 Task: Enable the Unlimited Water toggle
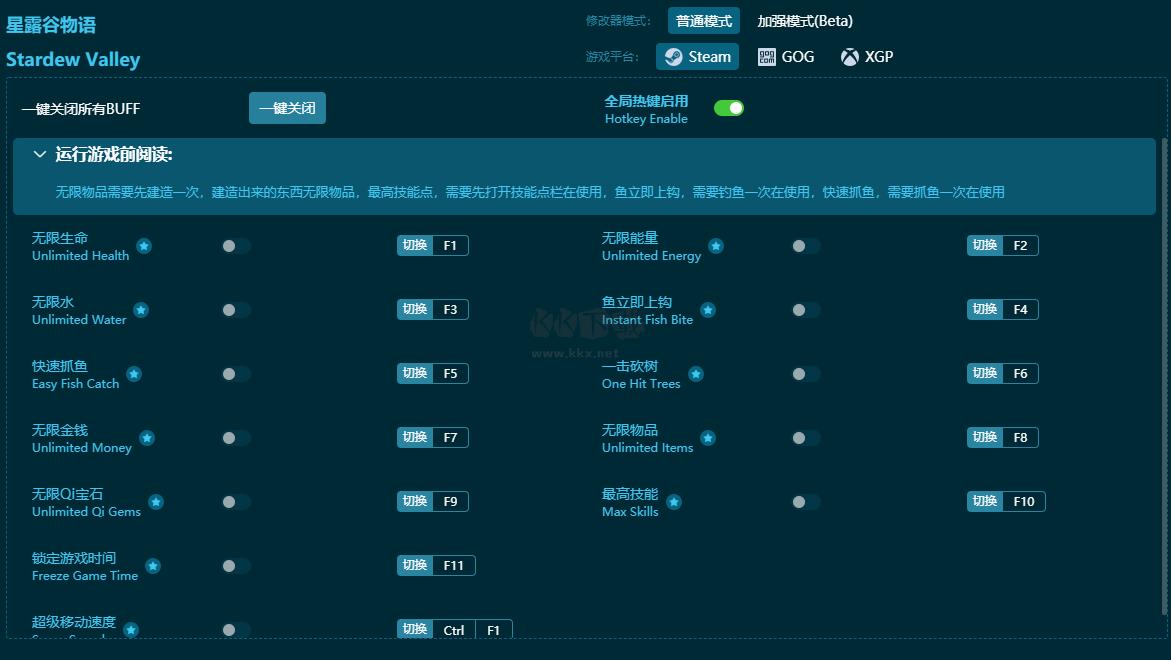pyautogui.click(x=236, y=310)
